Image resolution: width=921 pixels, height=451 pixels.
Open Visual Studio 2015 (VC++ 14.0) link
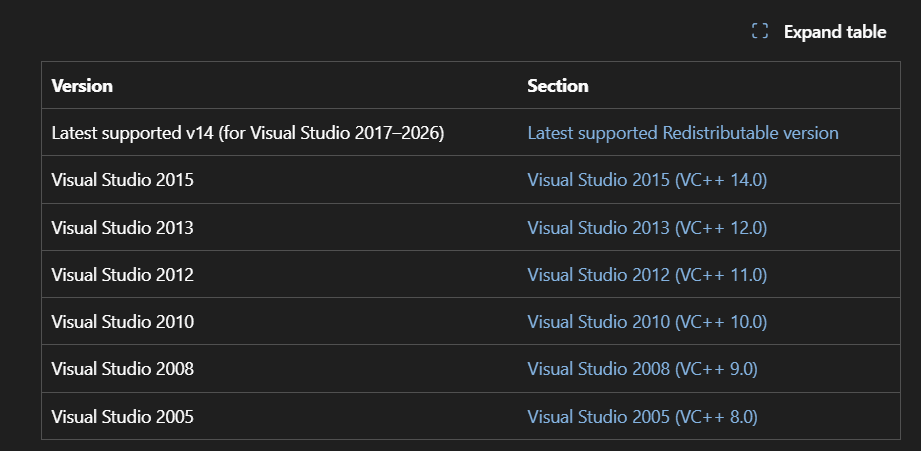click(x=647, y=180)
